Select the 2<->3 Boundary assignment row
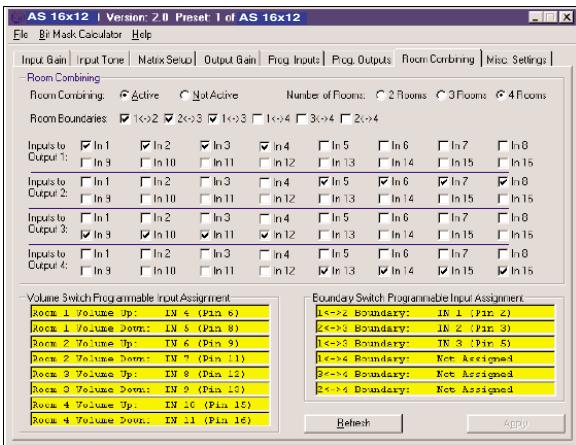The height and width of the screenshot is (445, 576). (435, 328)
